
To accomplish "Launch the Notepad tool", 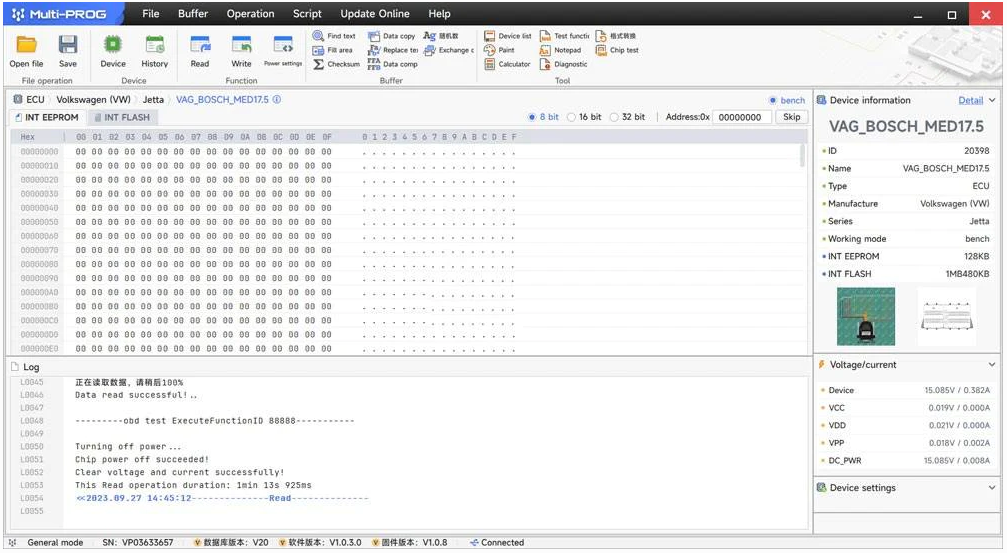I will [x=560, y=50].
